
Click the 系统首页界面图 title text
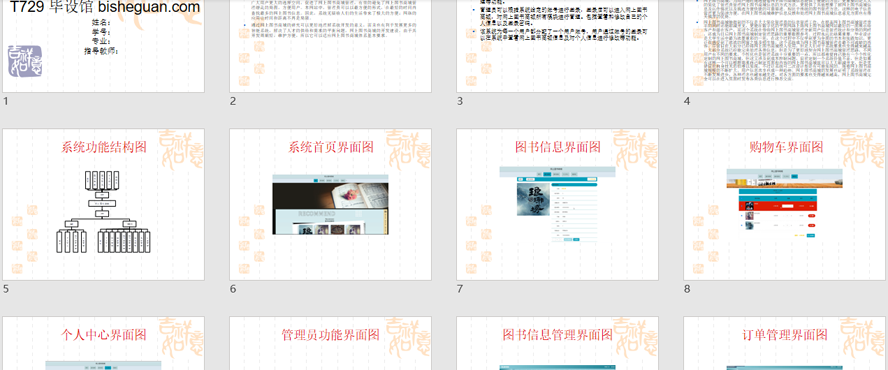(331, 147)
